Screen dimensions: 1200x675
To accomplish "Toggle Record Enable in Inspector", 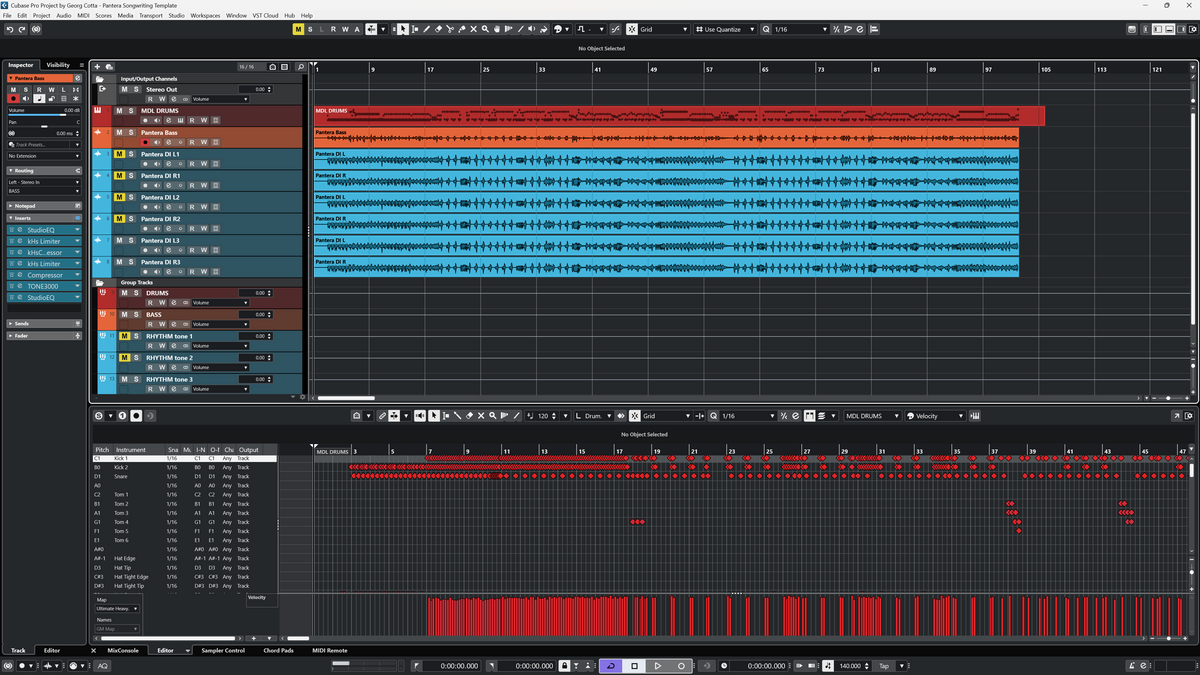I will point(13,99).
